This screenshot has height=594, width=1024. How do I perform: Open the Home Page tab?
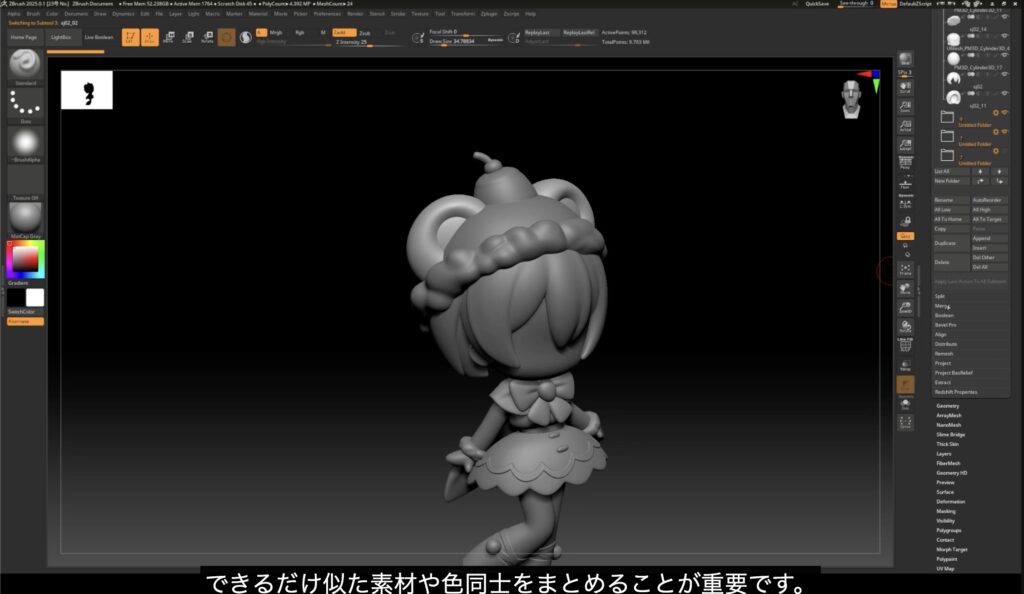coord(24,37)
